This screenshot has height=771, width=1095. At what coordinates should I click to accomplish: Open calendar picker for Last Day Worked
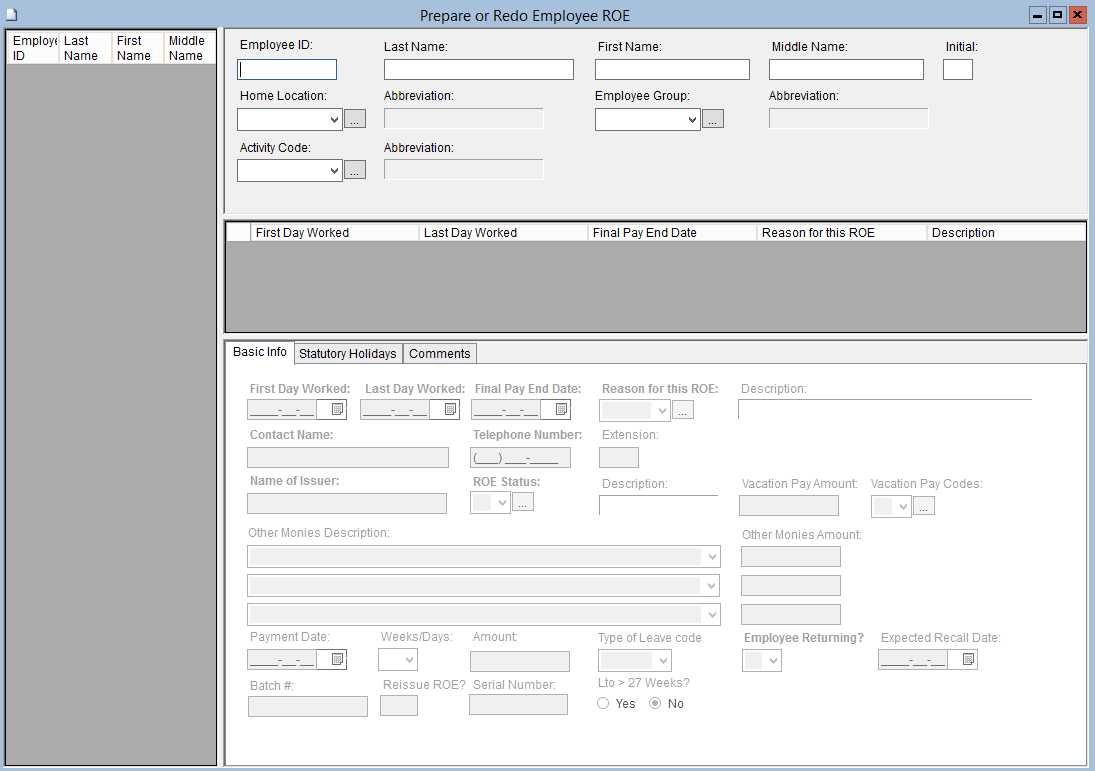[x=450, y=409]
